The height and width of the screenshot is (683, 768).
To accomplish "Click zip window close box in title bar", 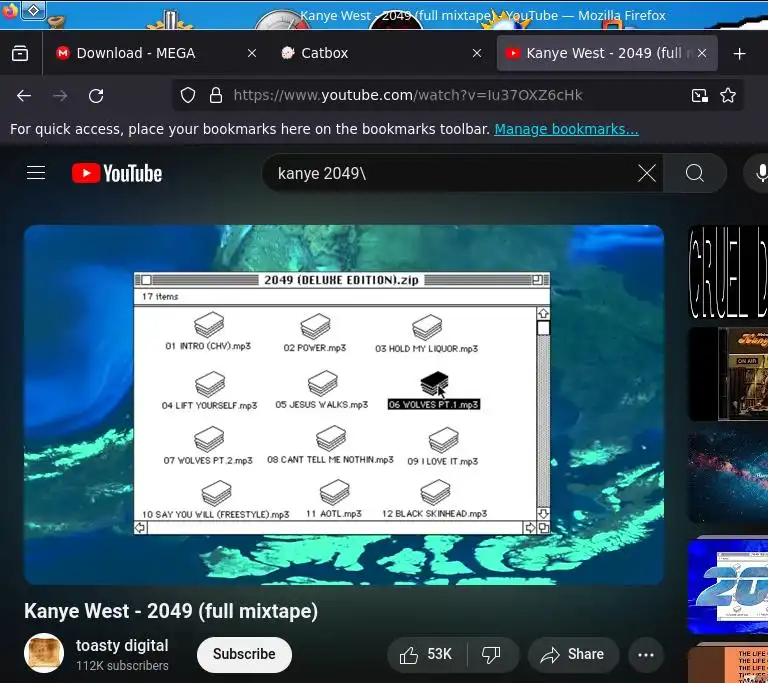I will [146, 280].
